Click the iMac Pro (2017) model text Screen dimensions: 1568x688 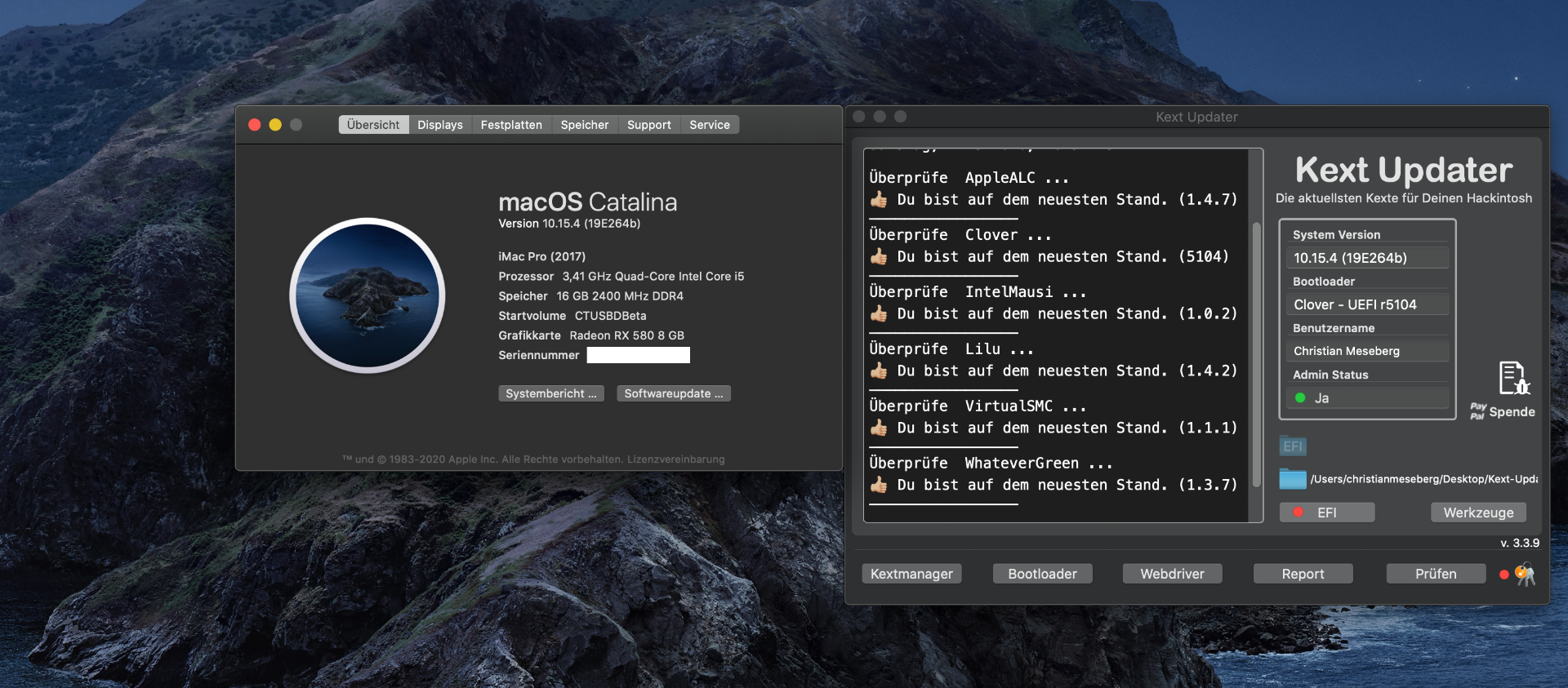tap(542, 256)
